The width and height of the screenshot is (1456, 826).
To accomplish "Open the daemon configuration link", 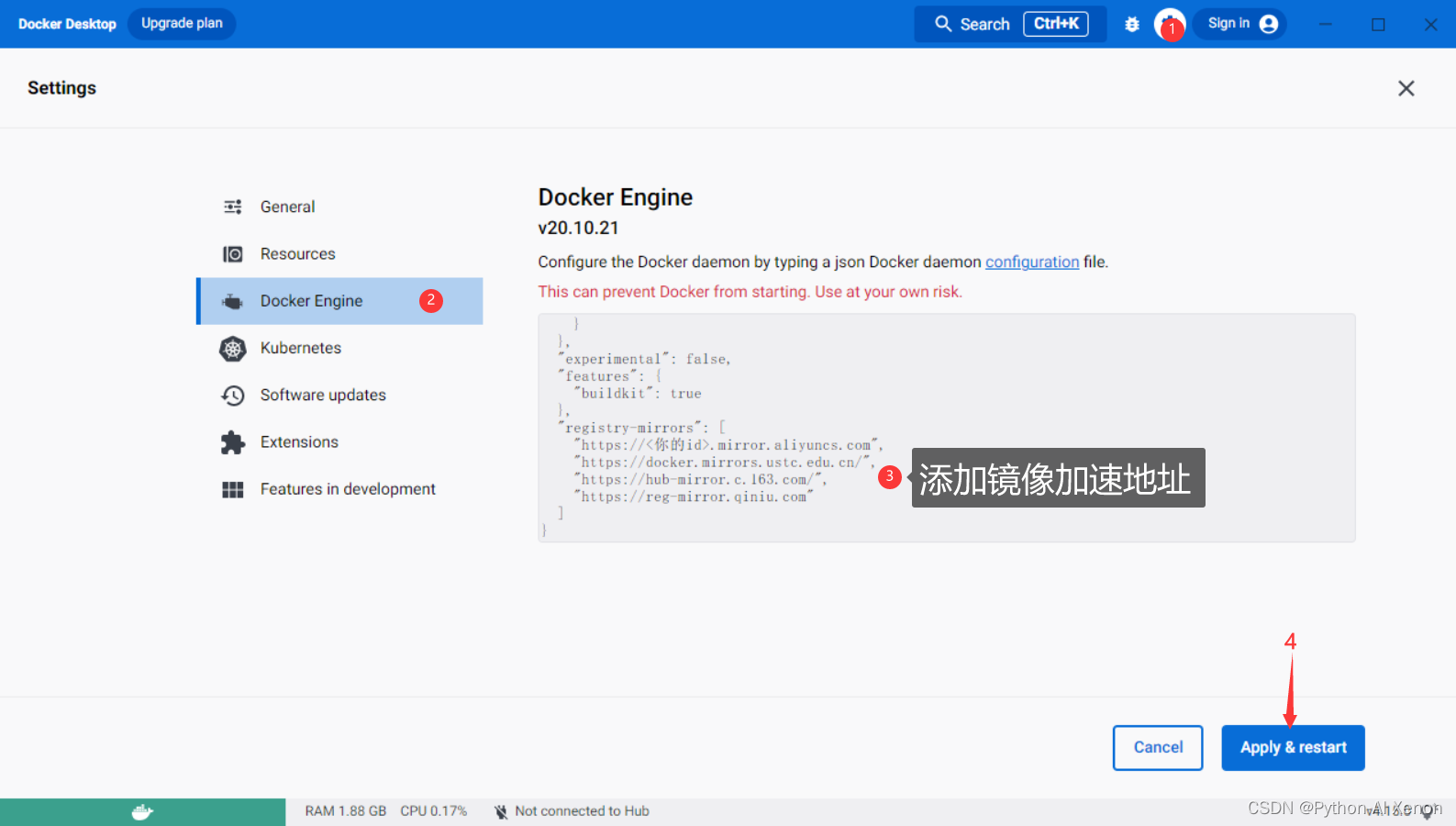I will pyautogui.click(x=1032, y=262).
